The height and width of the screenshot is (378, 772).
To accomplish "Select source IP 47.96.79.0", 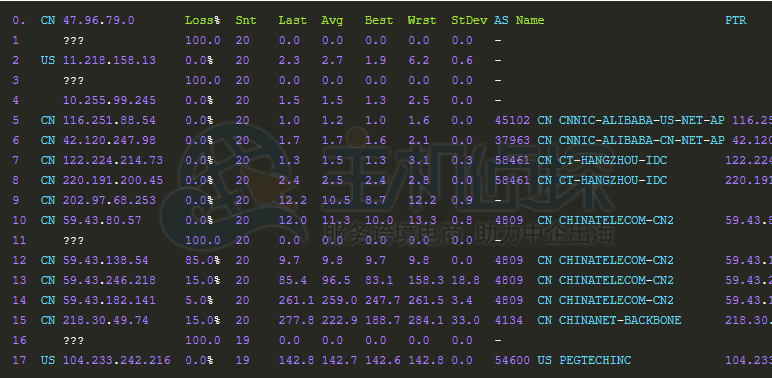I will click(98, 21).
